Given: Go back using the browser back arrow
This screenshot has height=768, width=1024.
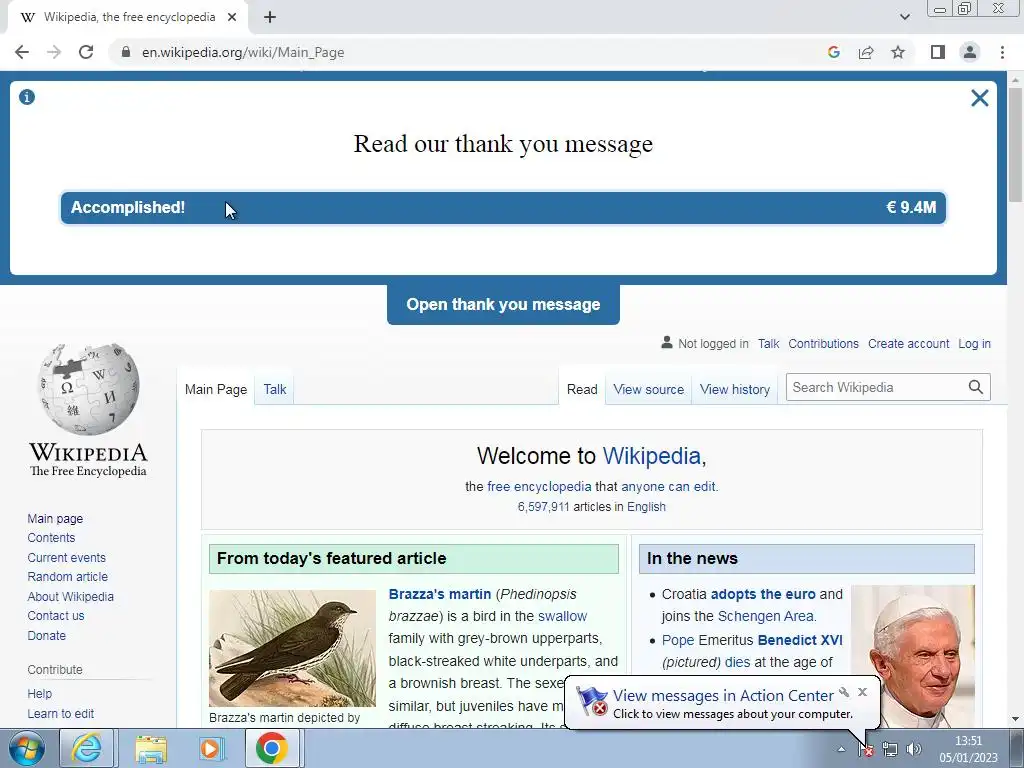Looking at the screenshot, I should click(22, 52).
